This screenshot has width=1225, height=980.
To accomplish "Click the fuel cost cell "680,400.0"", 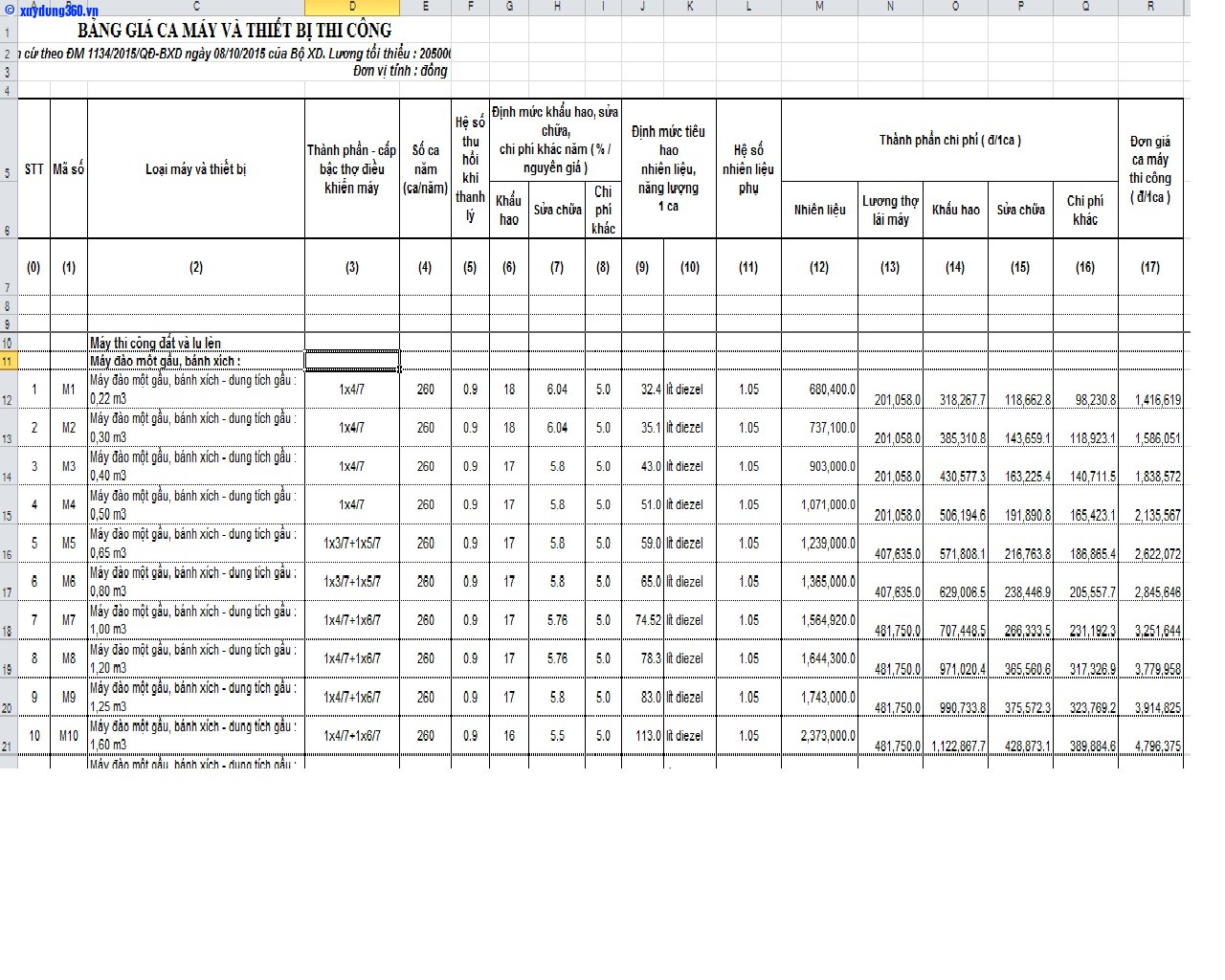I will pos(819,390).
